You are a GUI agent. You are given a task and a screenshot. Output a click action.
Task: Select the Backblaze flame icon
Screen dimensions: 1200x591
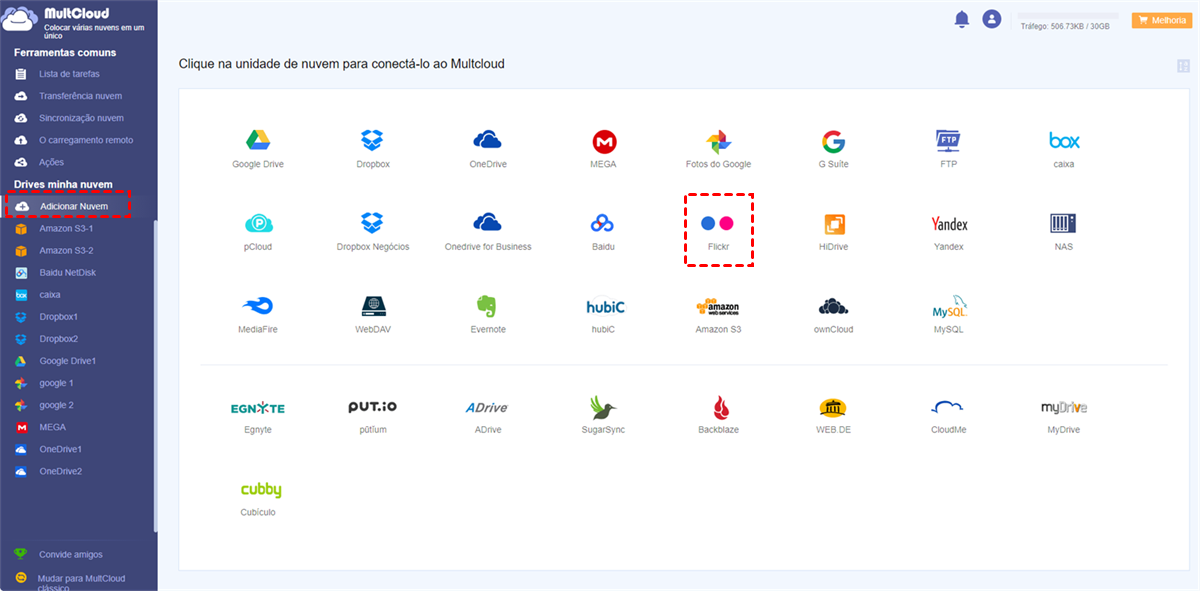pyautogui.click(x=718, y=407)
